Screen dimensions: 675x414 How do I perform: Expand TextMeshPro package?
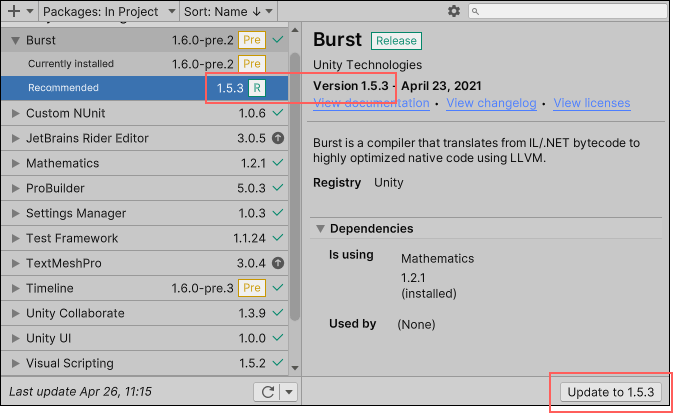[x=15, y=263]
